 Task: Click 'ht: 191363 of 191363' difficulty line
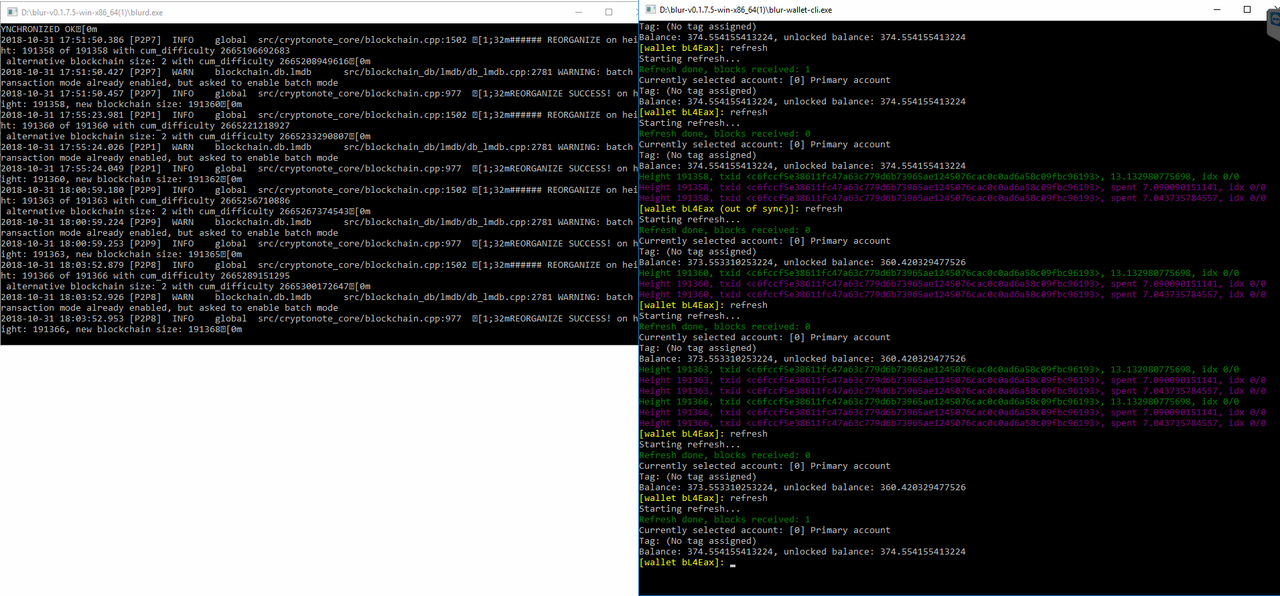coord(145,201)
